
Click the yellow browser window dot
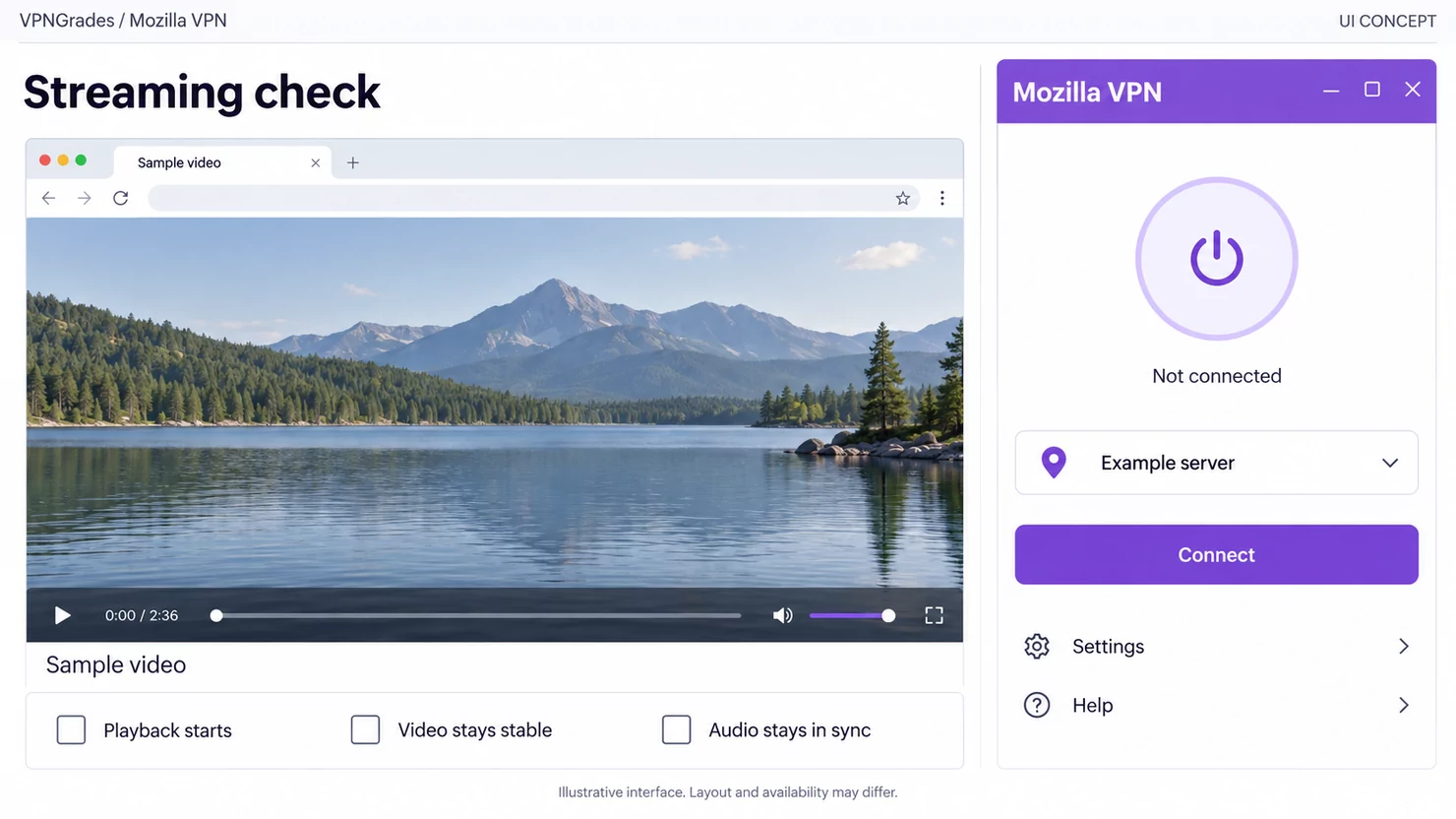click(63, 160)
